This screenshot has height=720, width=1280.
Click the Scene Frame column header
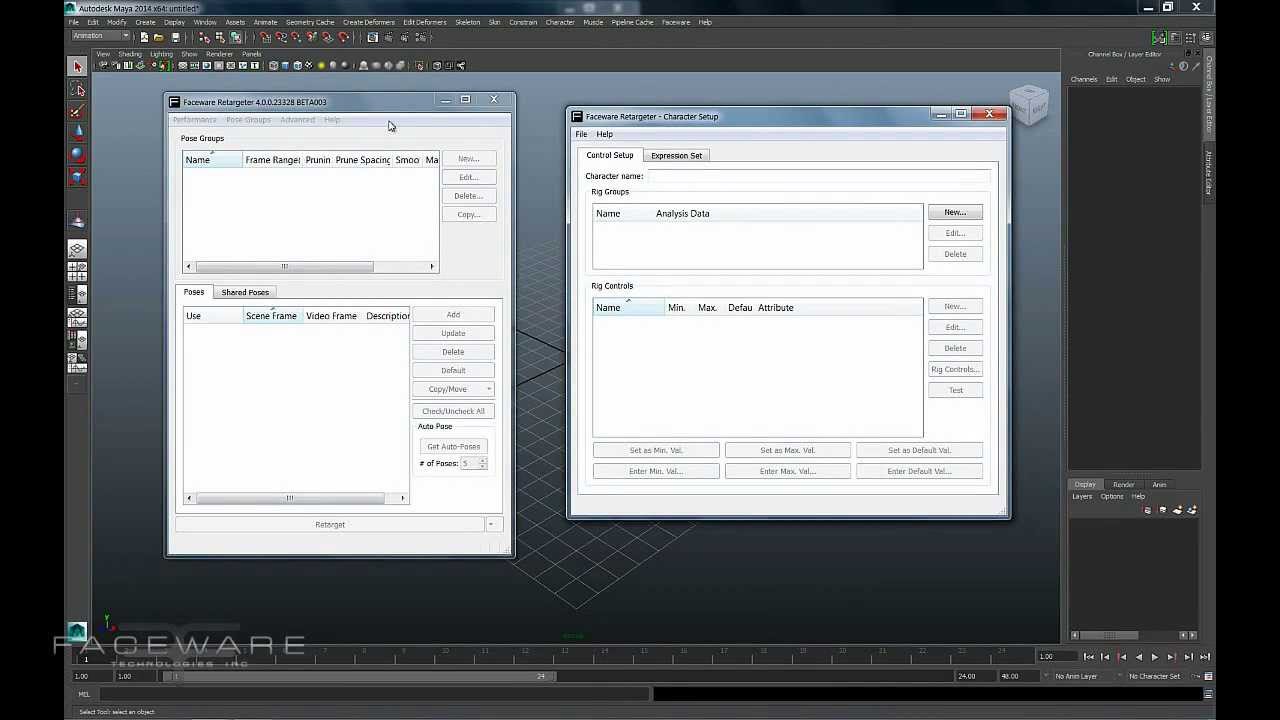coord(271,316)
